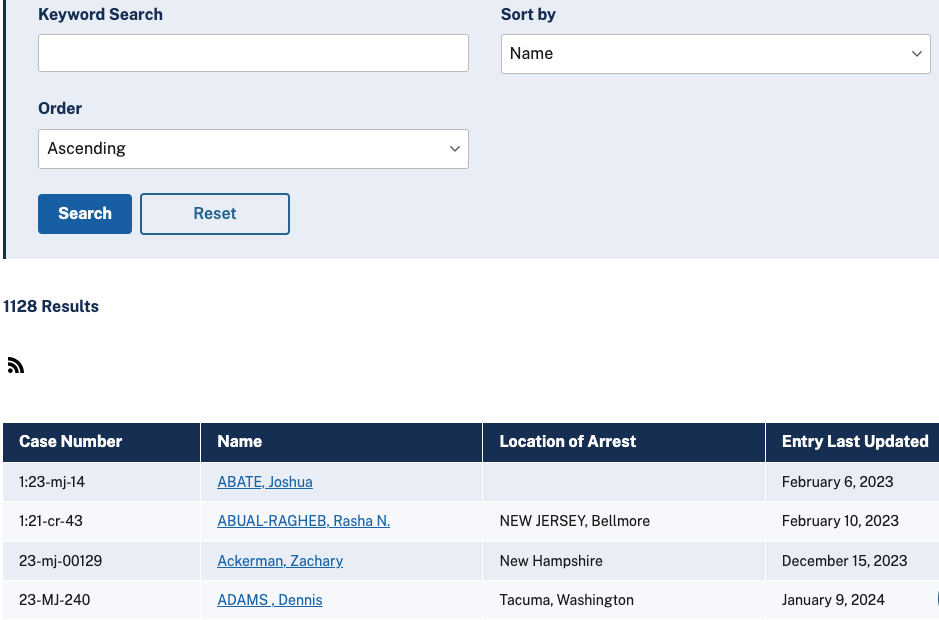Viewport: 939px width, 620px height.
Task: Open the Ackerman, Zachary link
Action: click(x=280, y=561)
